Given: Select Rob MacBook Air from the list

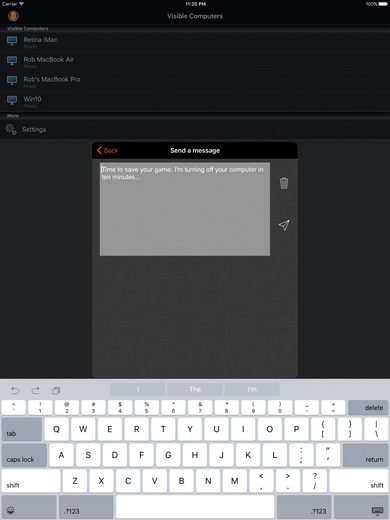Looking at the screenshot, I should [x=195, y=61].
